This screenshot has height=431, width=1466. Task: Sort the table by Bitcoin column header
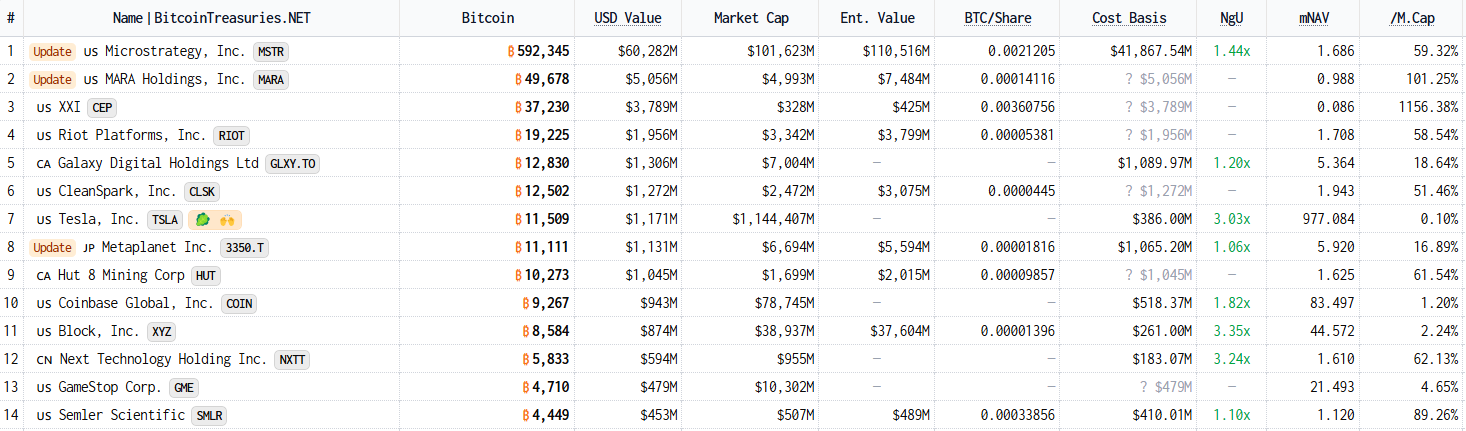pos(488,18)
